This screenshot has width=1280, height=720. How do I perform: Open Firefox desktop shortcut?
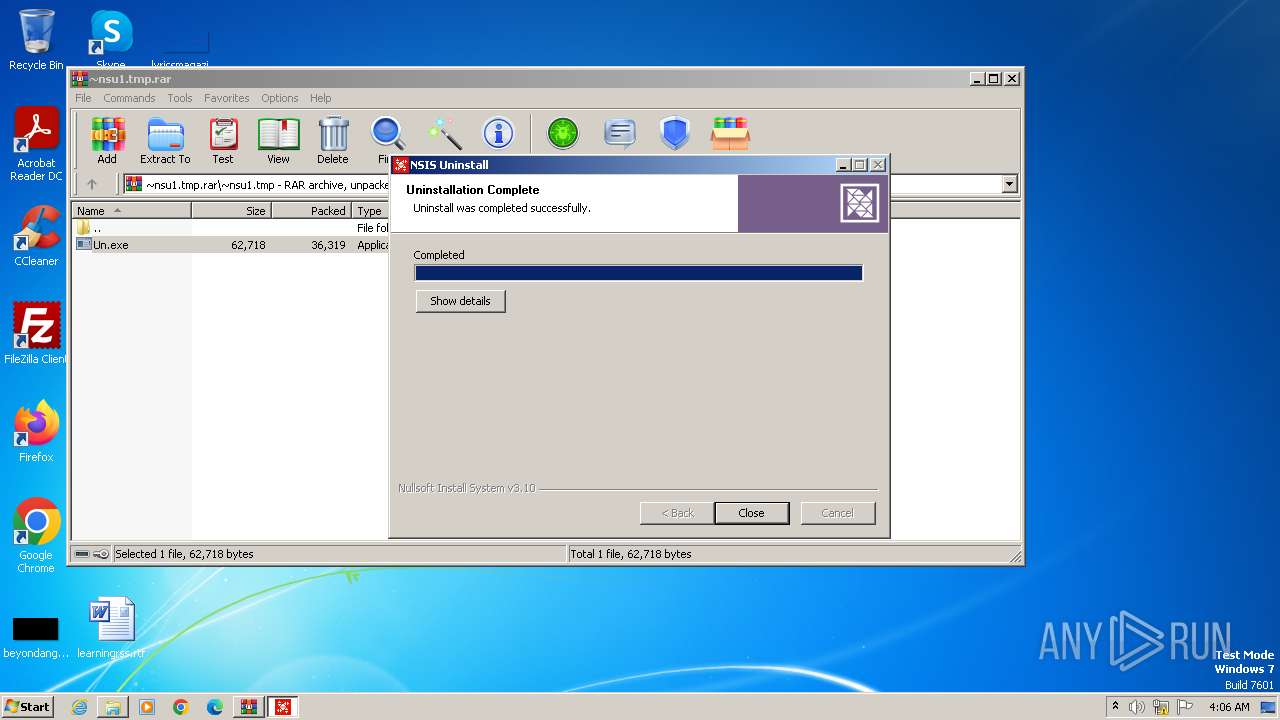click(36, 432)
